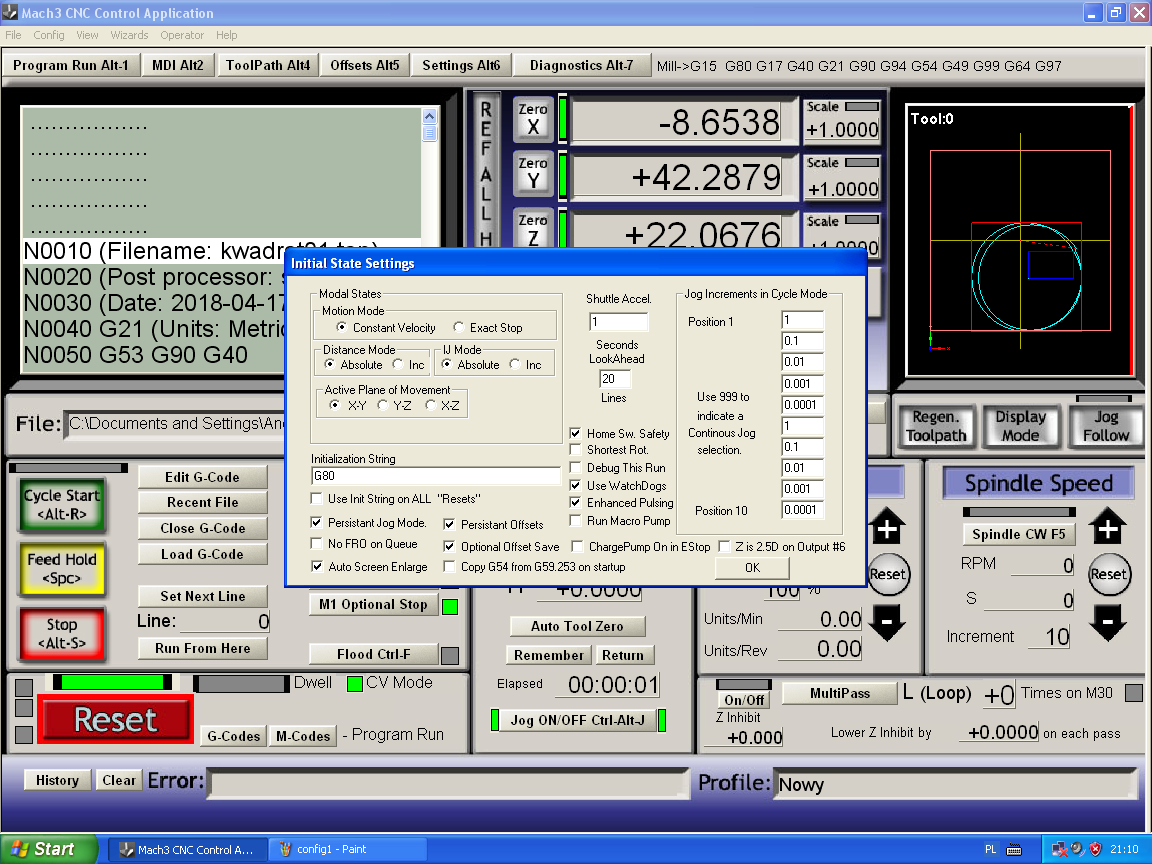
Task: Decrease spindle speed with minus arrow
Action: click(x=1107, y=623)
